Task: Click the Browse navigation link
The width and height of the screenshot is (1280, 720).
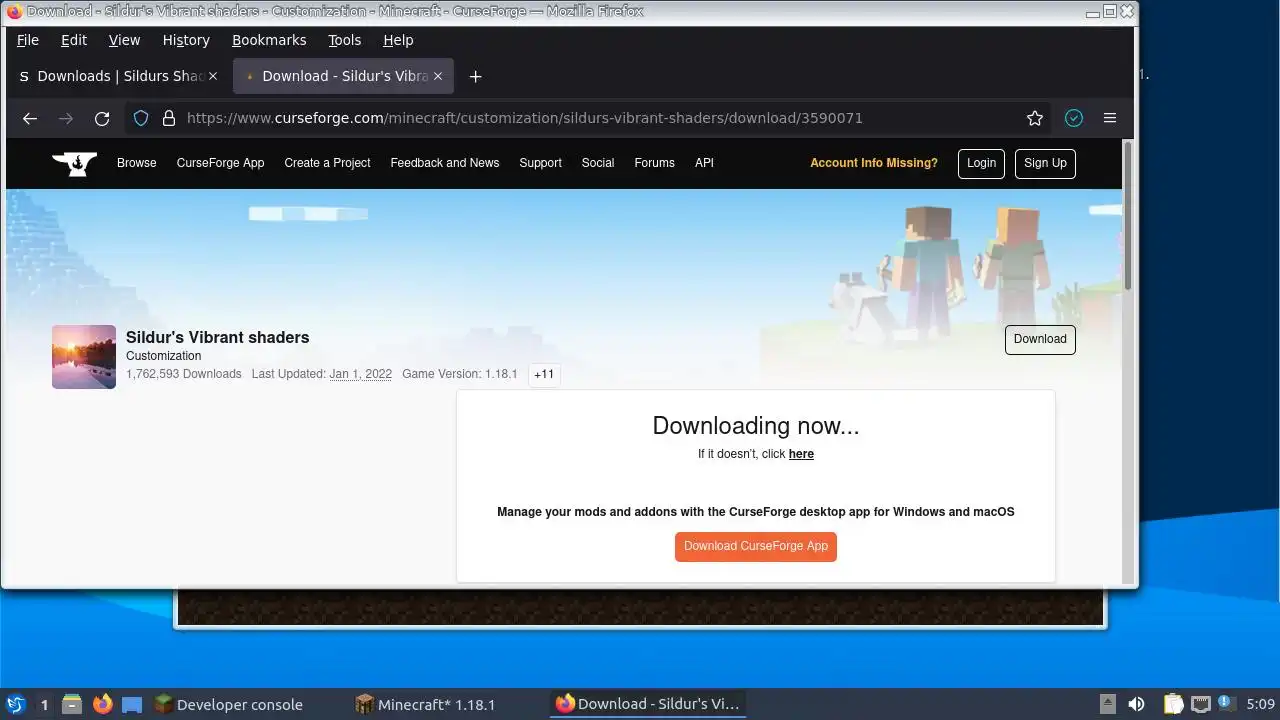Action: [x=137, y=163]
